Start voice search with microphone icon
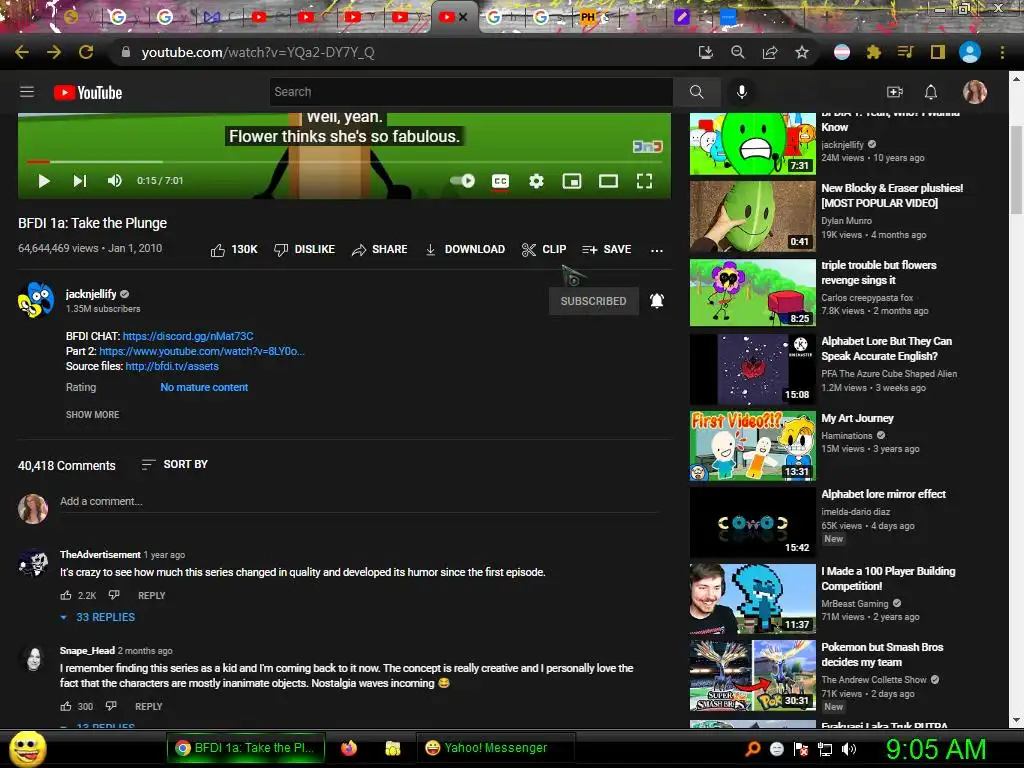The width and height of the screenshot is (1024, 768). pyautogui.click(x=742, y=92)
